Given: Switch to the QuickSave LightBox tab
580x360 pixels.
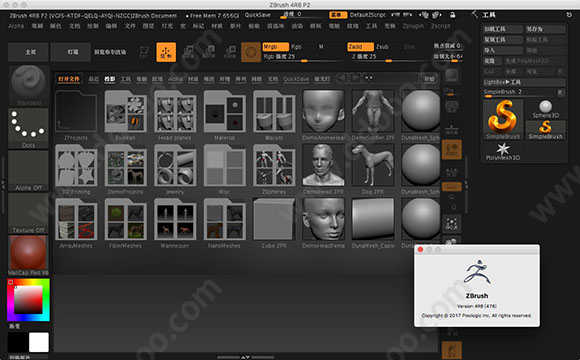Looking at the screenshot, I should point(296,79).
